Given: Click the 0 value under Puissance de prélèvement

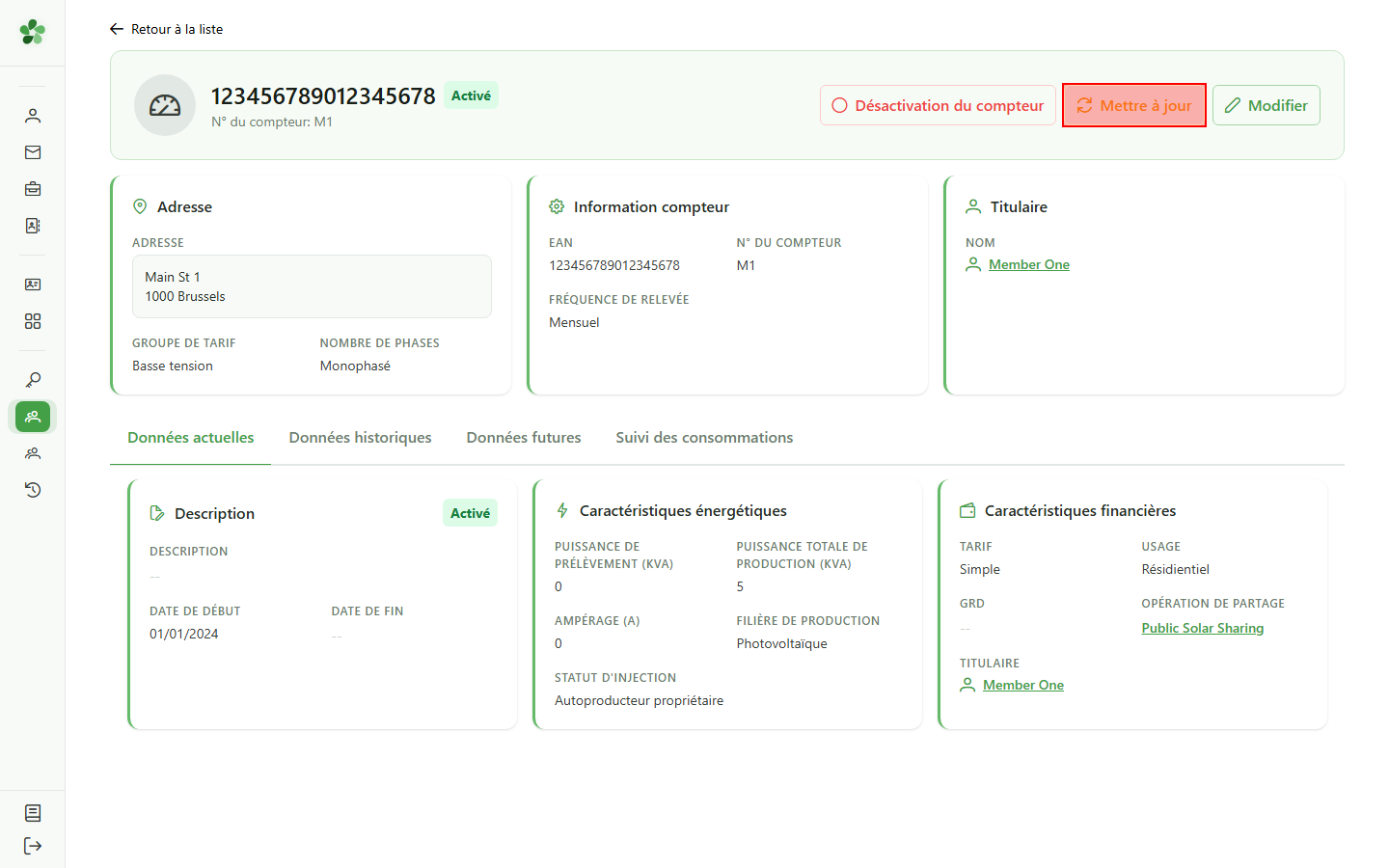Looking at the screenshot, I should click(558, 586).
